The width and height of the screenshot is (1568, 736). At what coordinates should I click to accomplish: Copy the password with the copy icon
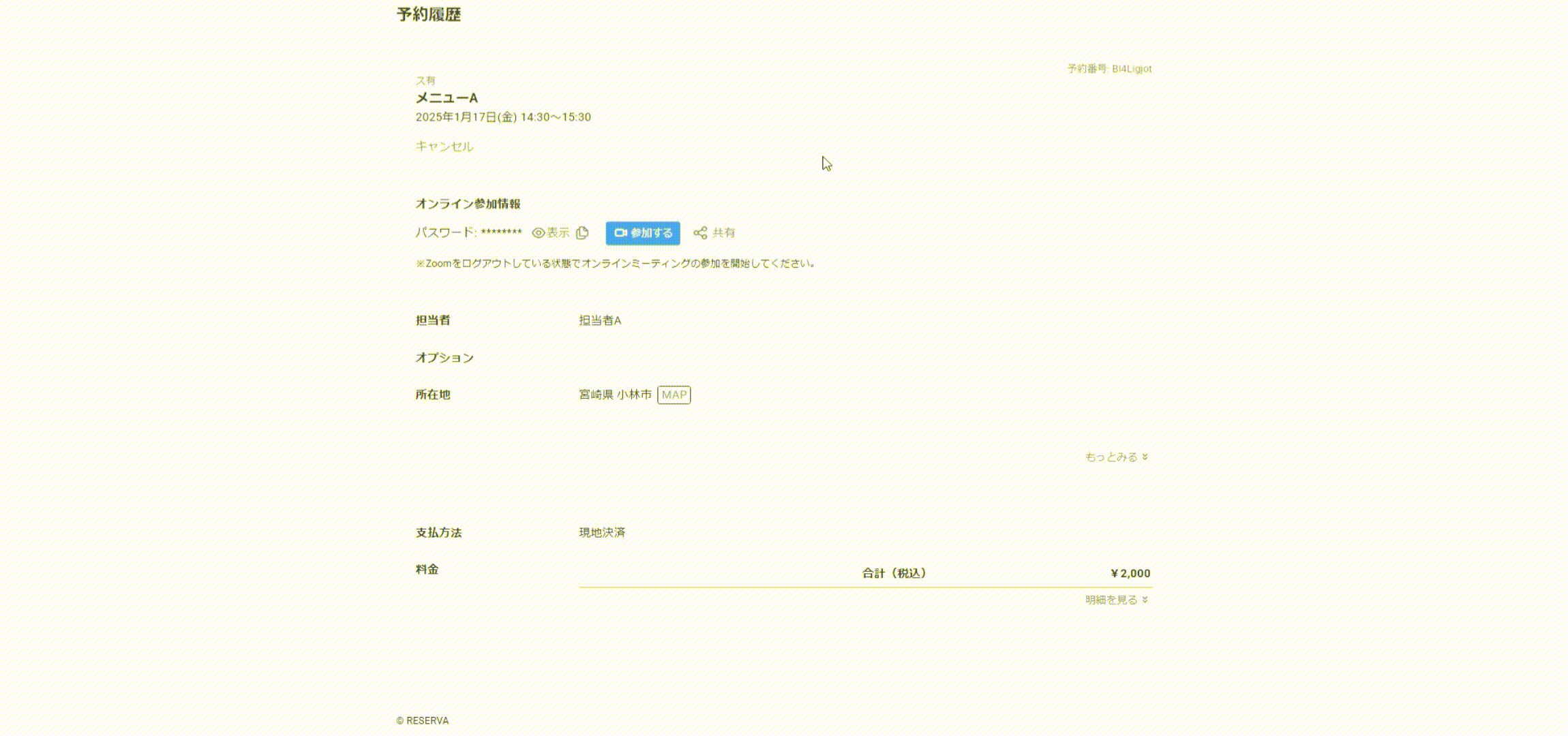(582, 233)
